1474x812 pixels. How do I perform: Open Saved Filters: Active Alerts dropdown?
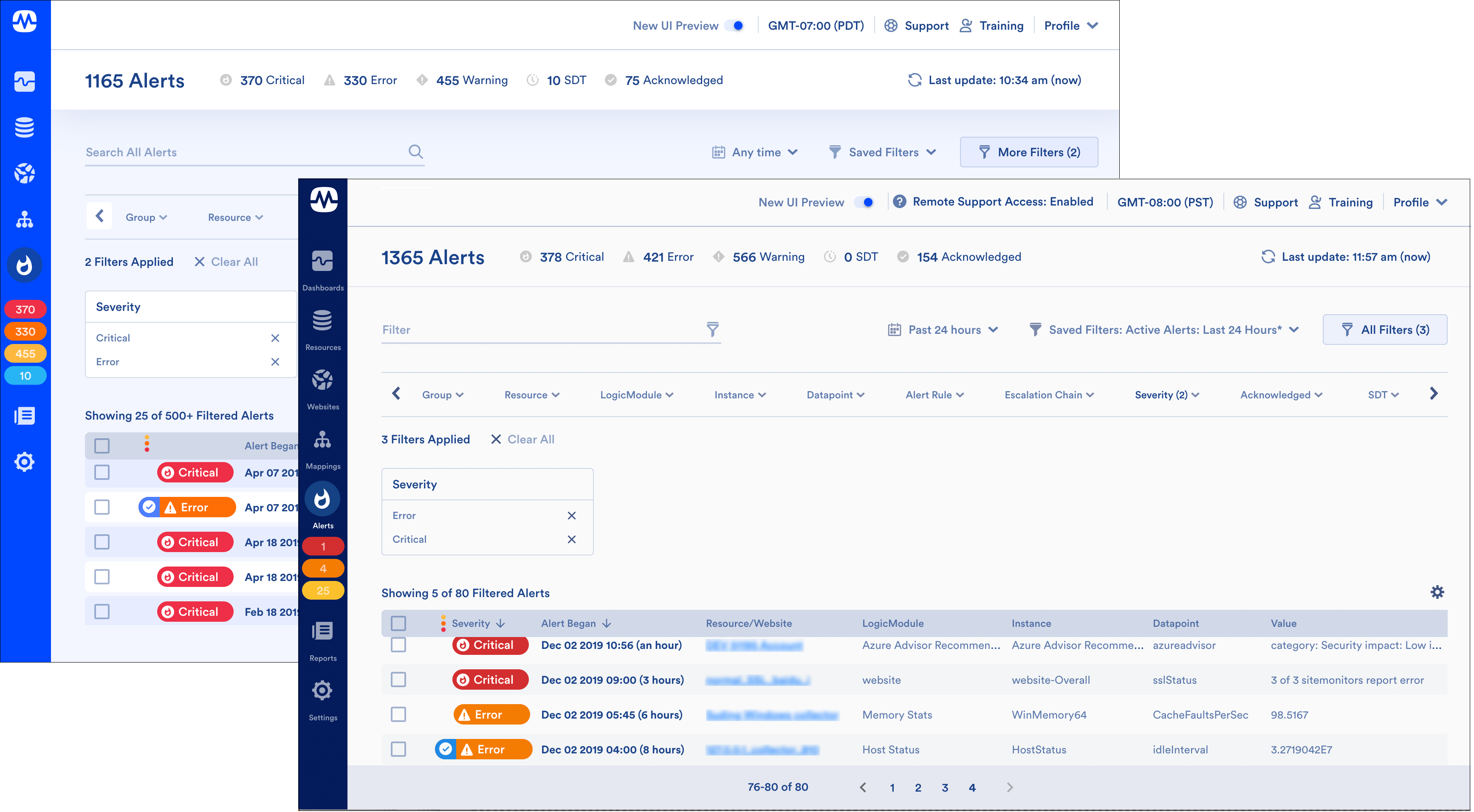1164,330
